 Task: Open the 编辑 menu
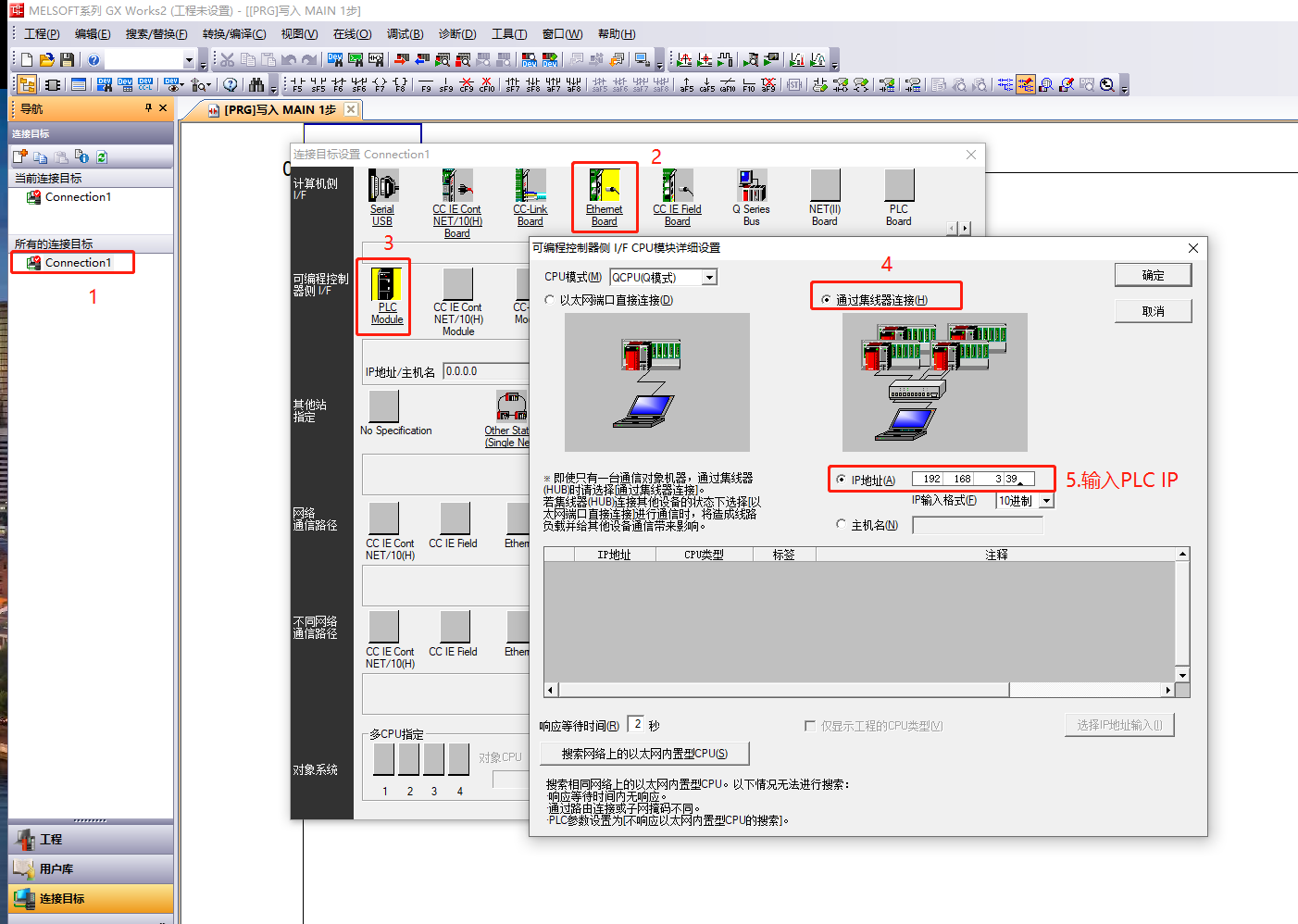93,34
